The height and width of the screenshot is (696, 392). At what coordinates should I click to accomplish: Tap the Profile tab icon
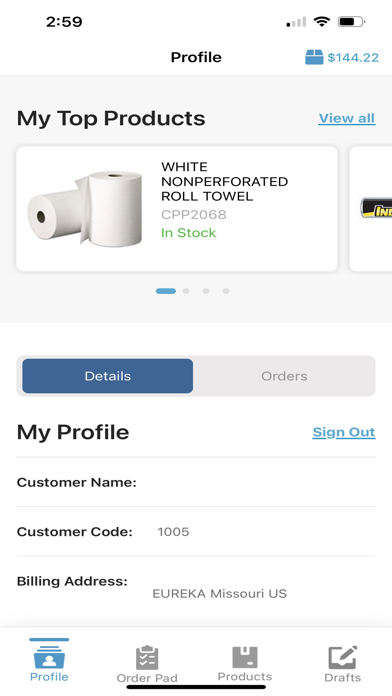[x=49, y=656]
